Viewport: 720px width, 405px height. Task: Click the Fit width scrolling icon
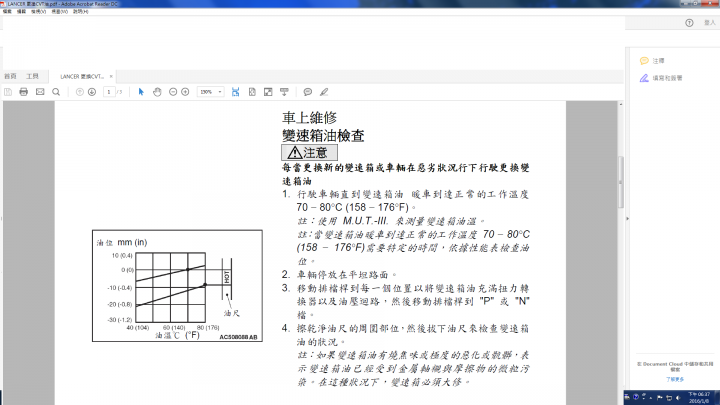tap(236, 92)
